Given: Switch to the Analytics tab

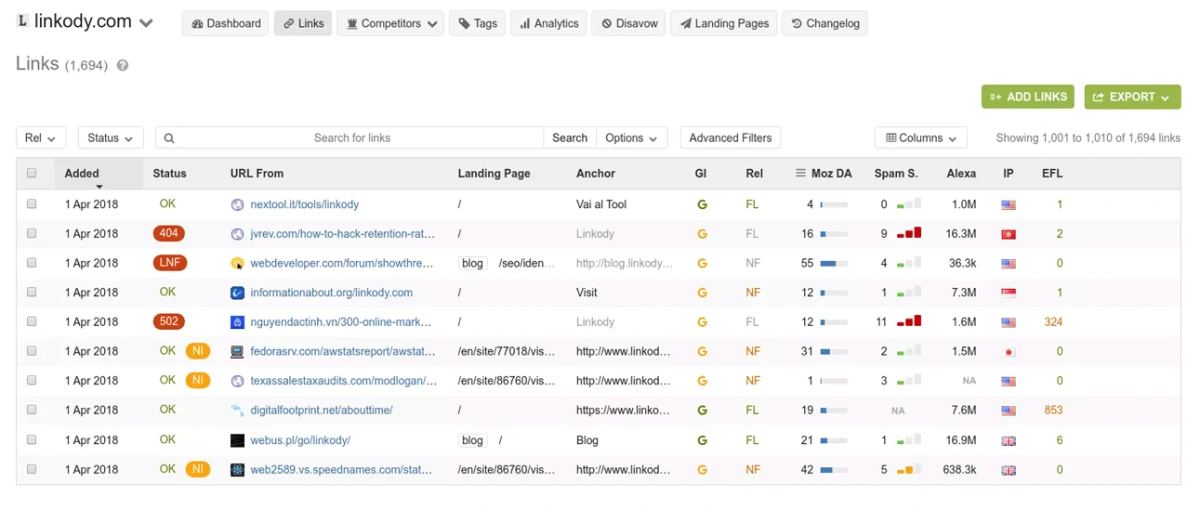Looking at the screenshot, I should pyautogui.click(x=549, y=23).
